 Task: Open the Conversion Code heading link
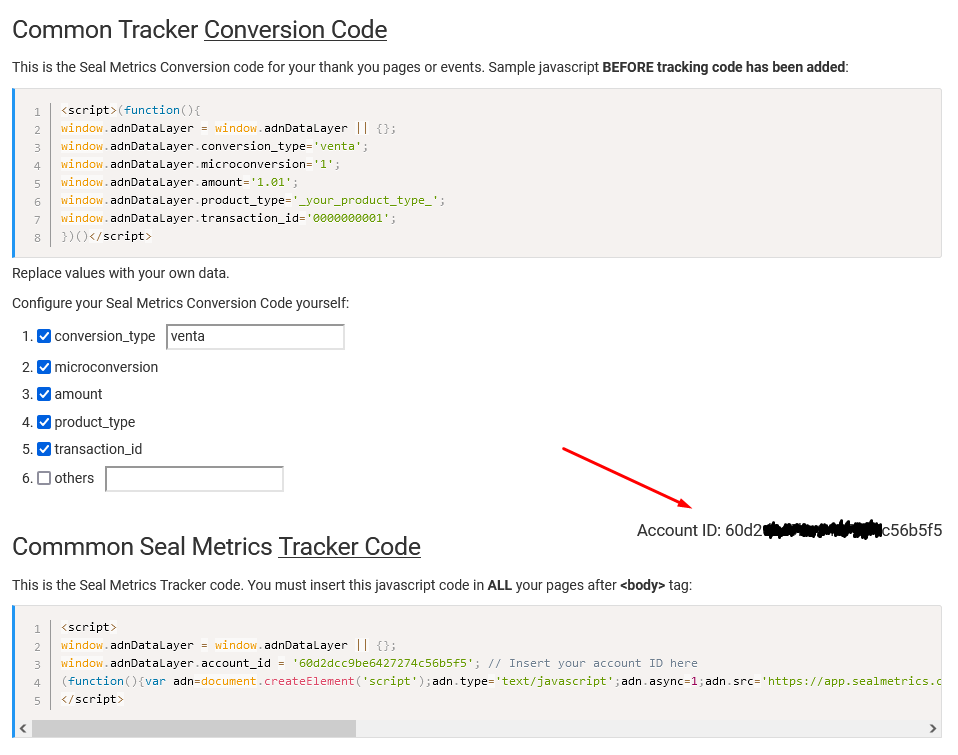(x=296, y=30)
